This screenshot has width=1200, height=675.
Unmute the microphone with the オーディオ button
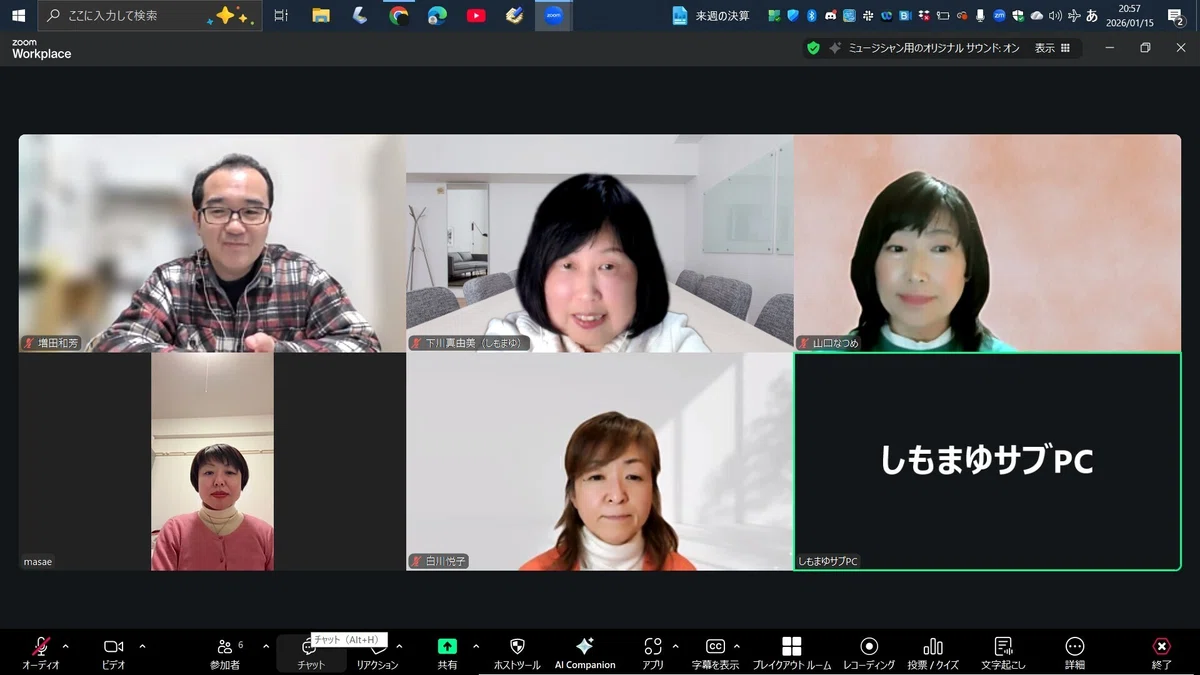click(x=41, y=653)
